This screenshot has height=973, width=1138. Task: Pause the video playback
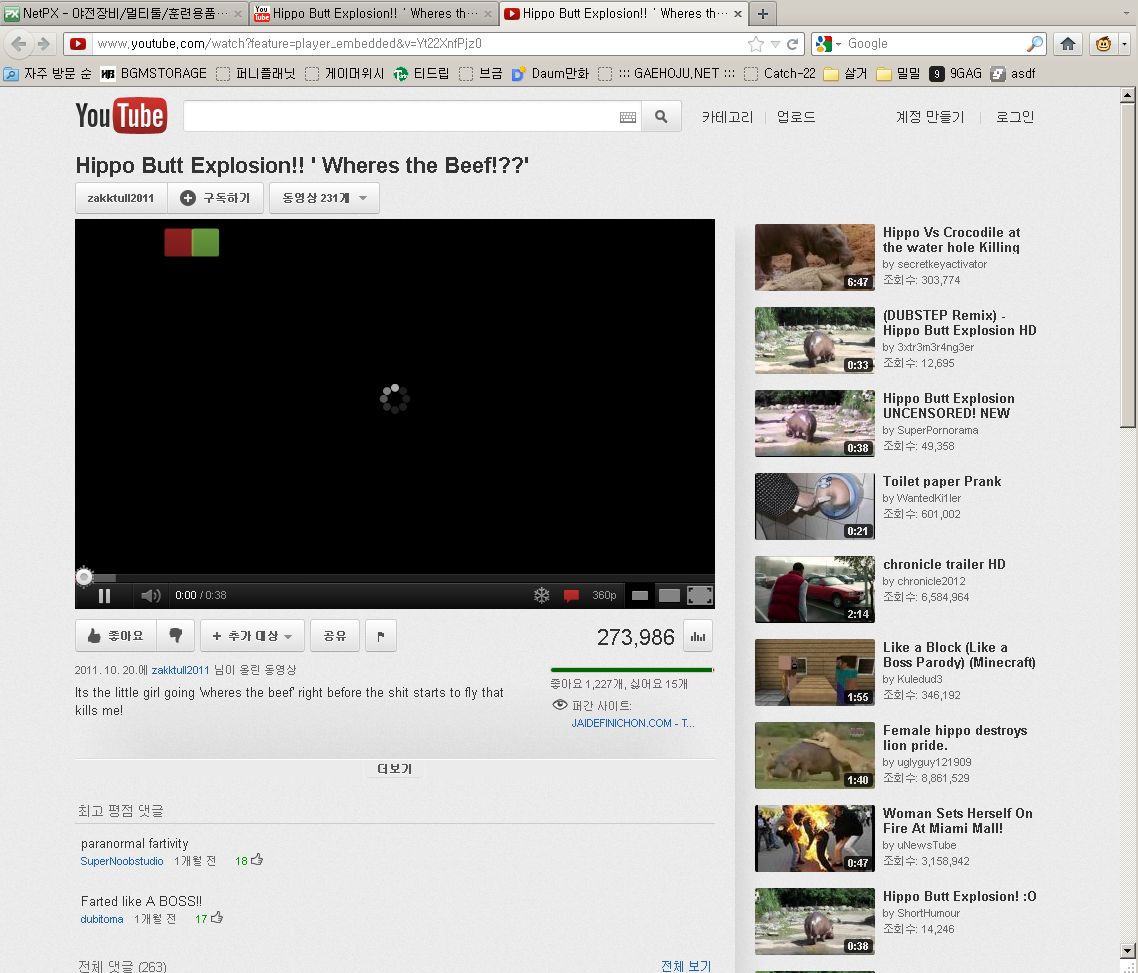(x=105, y=596)
